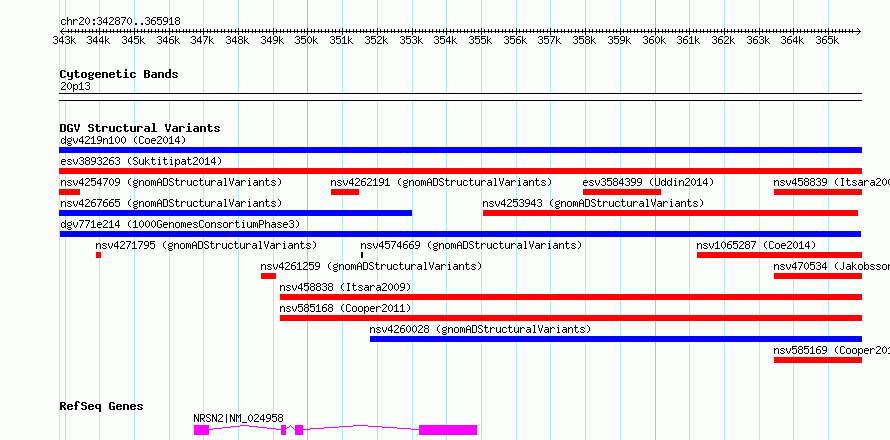
Task: Open nsv4254709 gnomAD label
Action: pyautogui.click(x=171, y=182)
